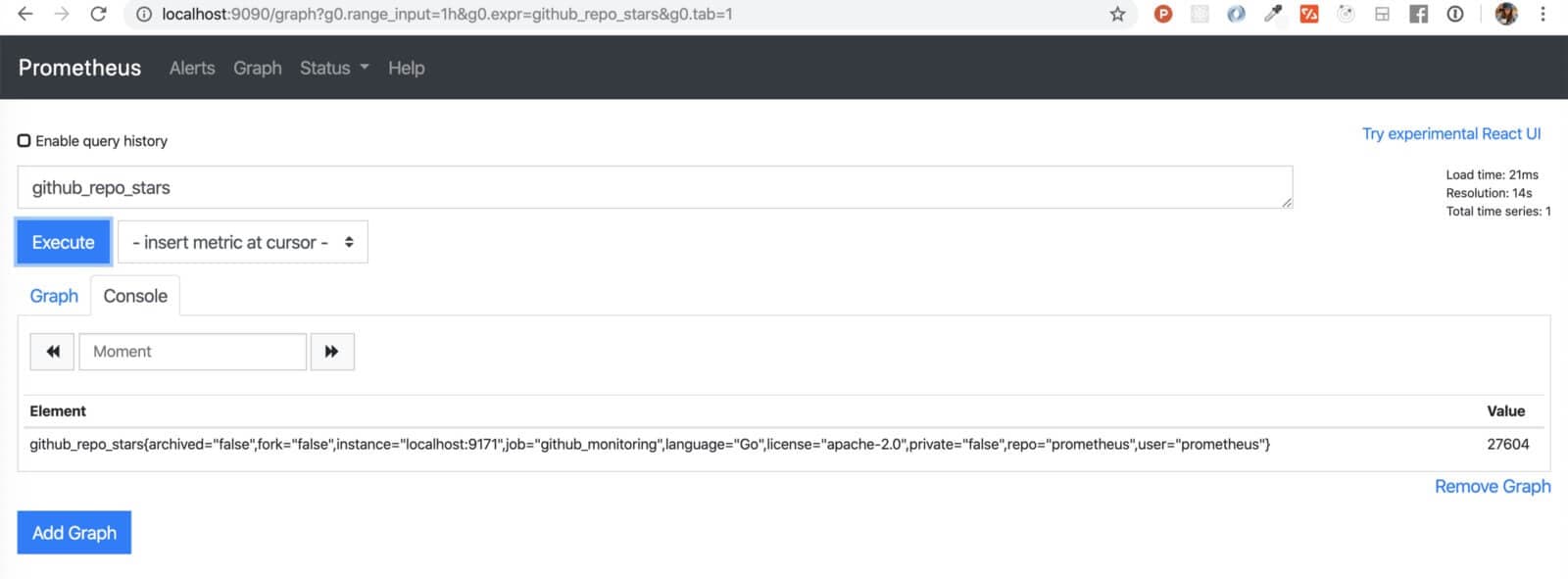The height and width of the screenshot is (579, 1568).
Task: Expand the Status dropdown in navbar
Action: point(334,68)
